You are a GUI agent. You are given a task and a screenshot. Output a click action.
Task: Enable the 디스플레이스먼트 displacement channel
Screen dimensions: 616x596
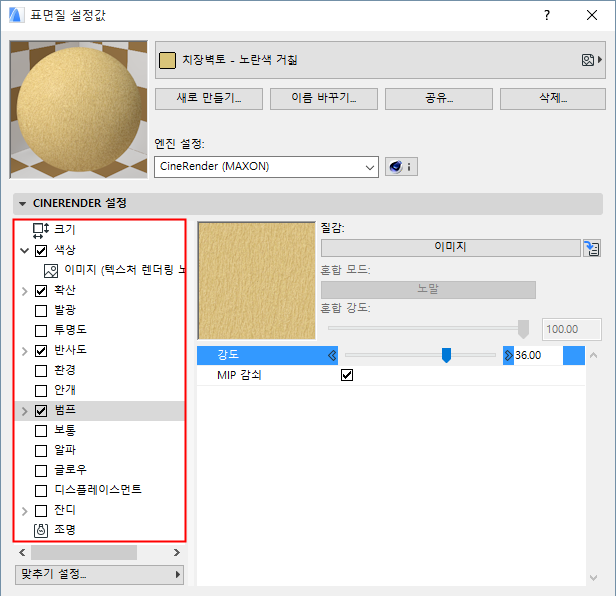click(41, 491)
